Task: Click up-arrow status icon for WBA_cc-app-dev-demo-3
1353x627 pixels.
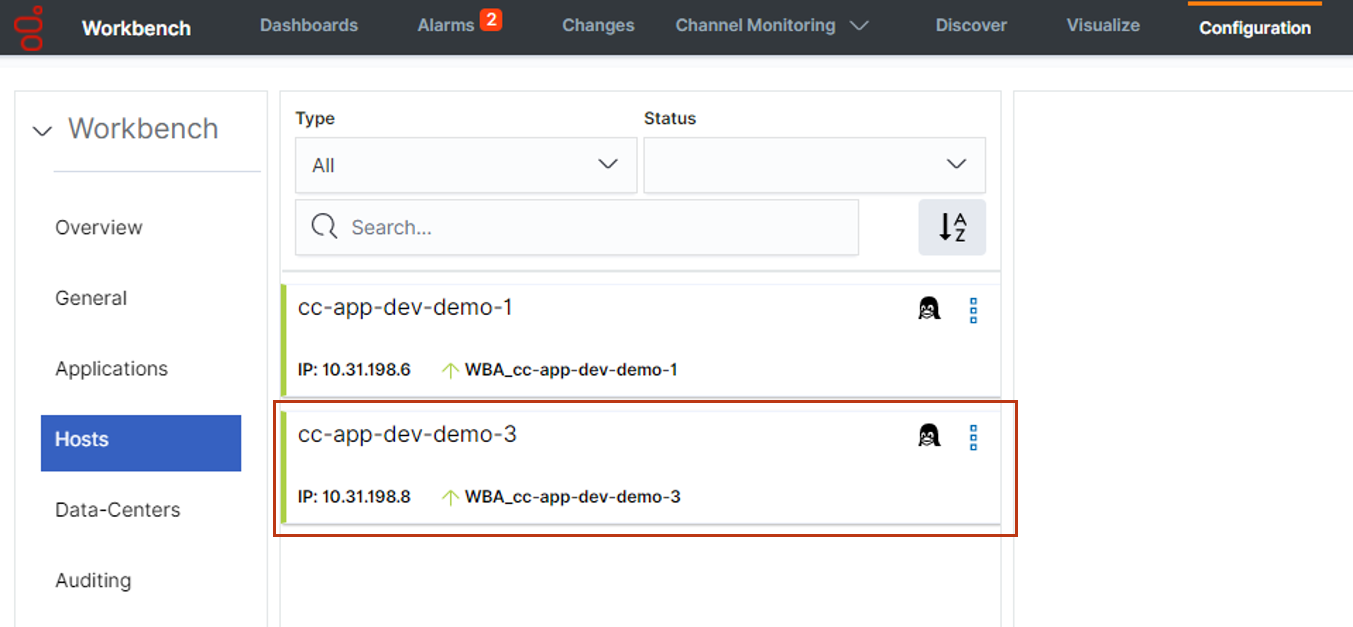Action: click(450, 497)
